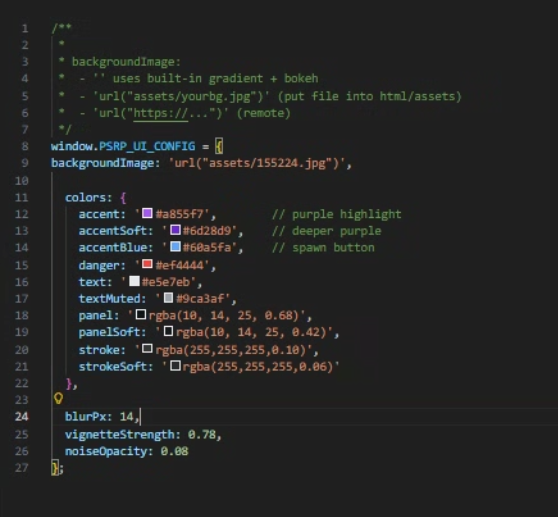
Task: Click the panel rgba color swatch
Action: [141, 315]
